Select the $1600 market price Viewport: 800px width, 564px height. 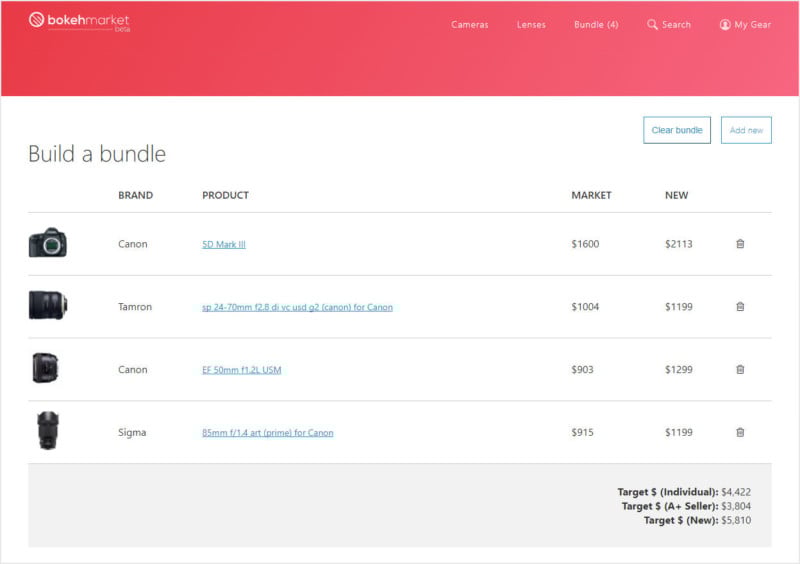coord(585,244)
